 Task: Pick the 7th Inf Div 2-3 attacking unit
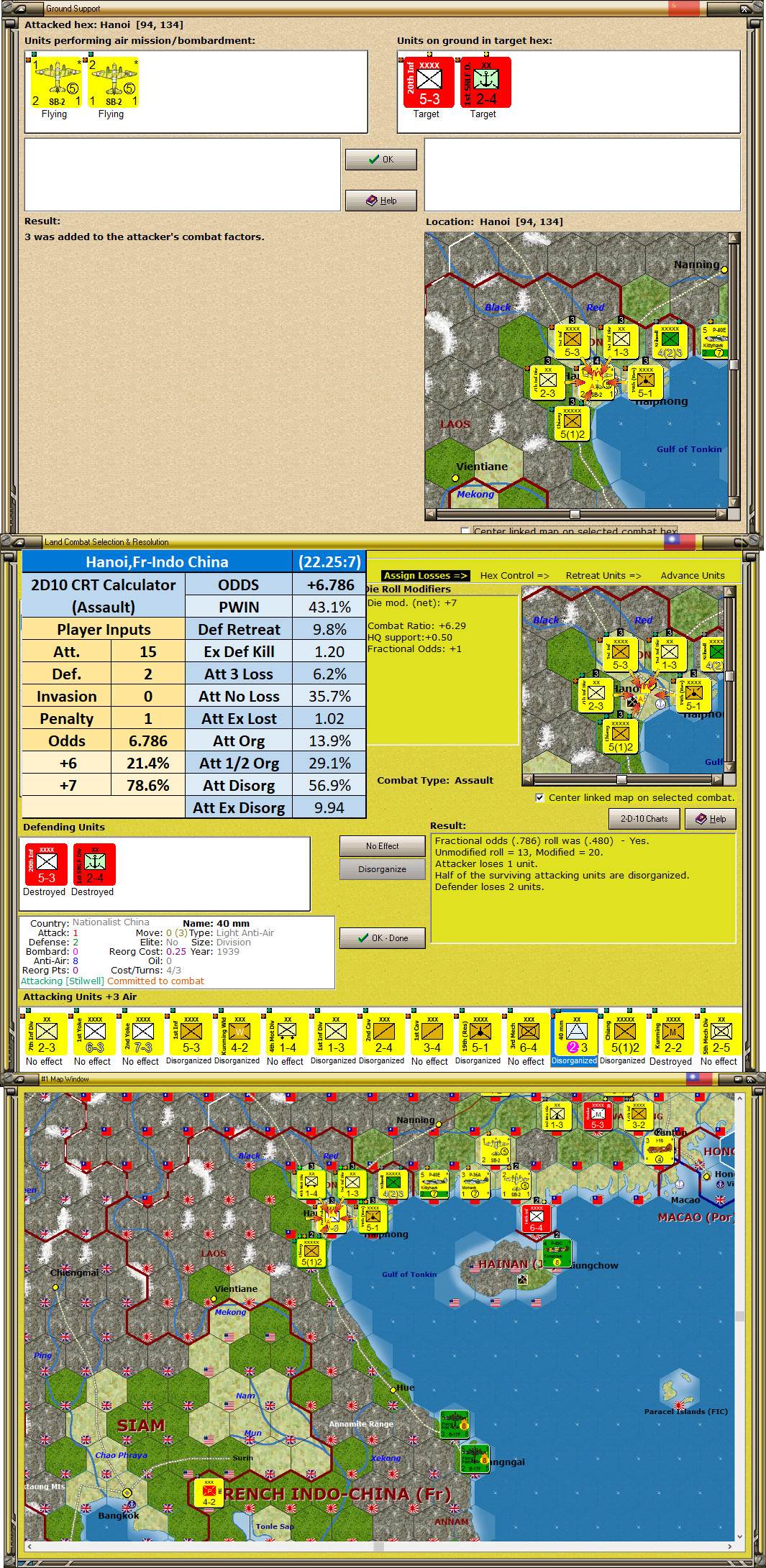click(x=46, y=1035)
